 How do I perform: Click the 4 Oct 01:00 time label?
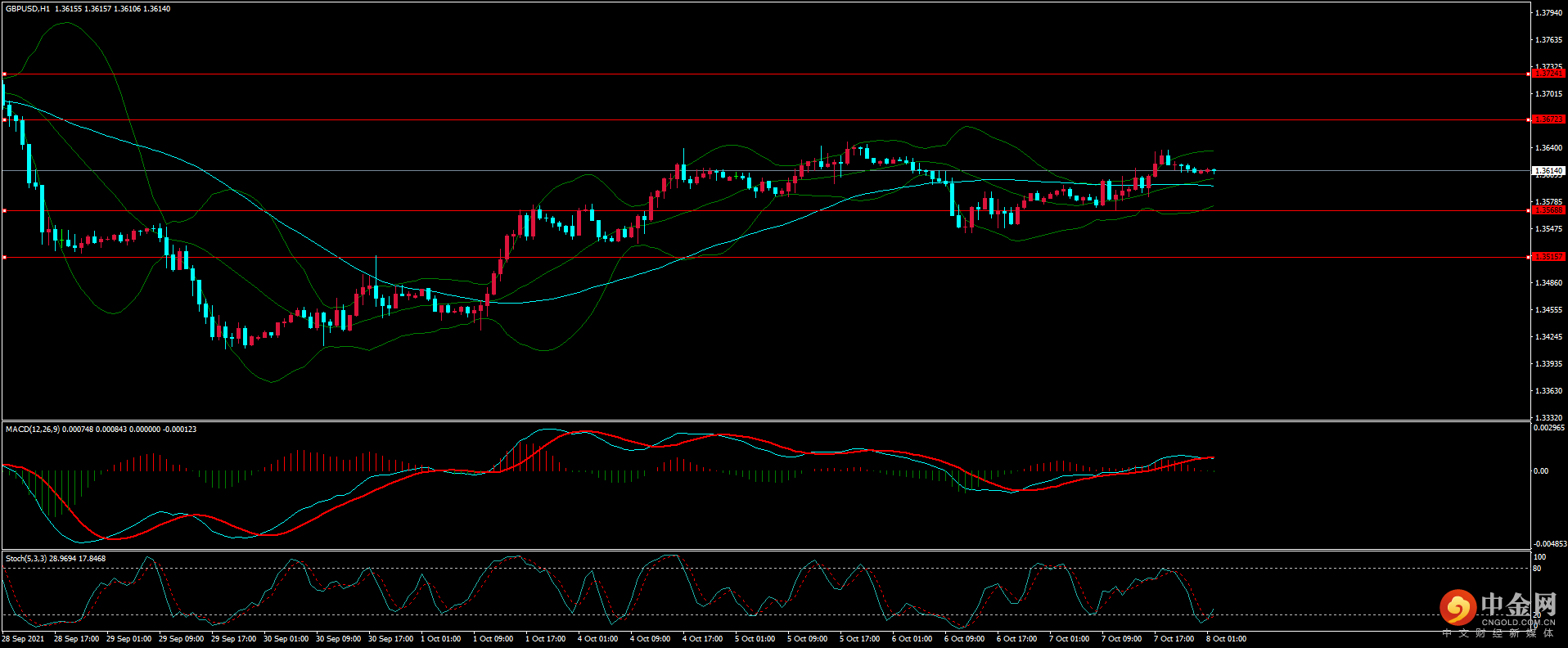point(598,639)
